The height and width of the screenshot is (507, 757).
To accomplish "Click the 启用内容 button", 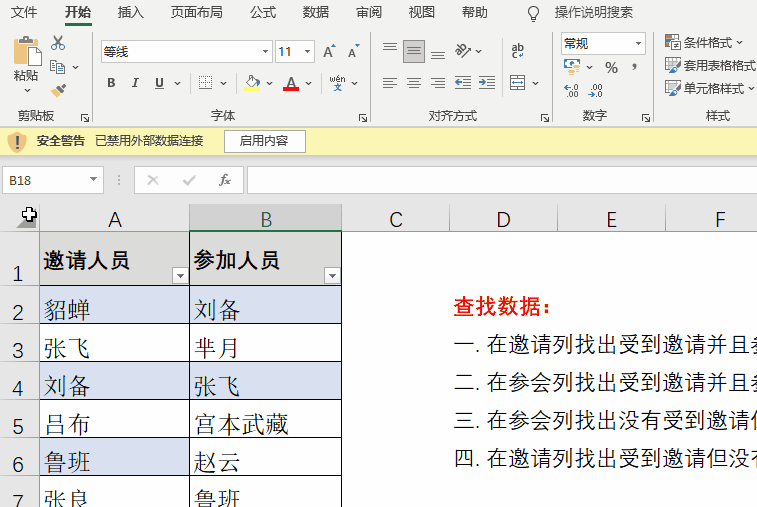I will pos(264,141).
